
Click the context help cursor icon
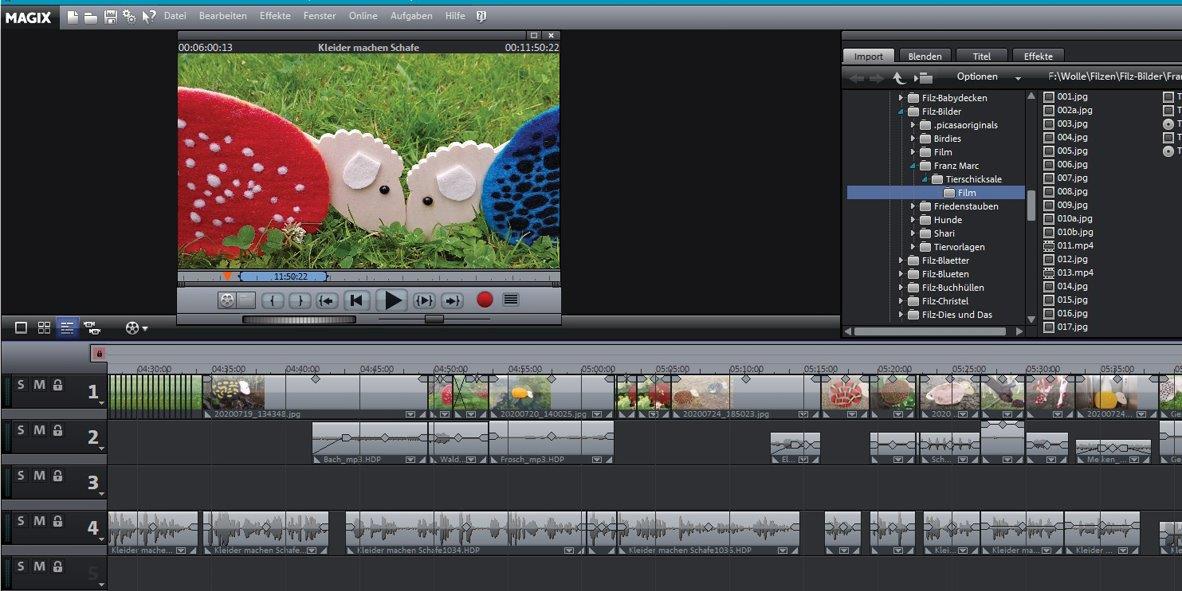click(149, 16)
